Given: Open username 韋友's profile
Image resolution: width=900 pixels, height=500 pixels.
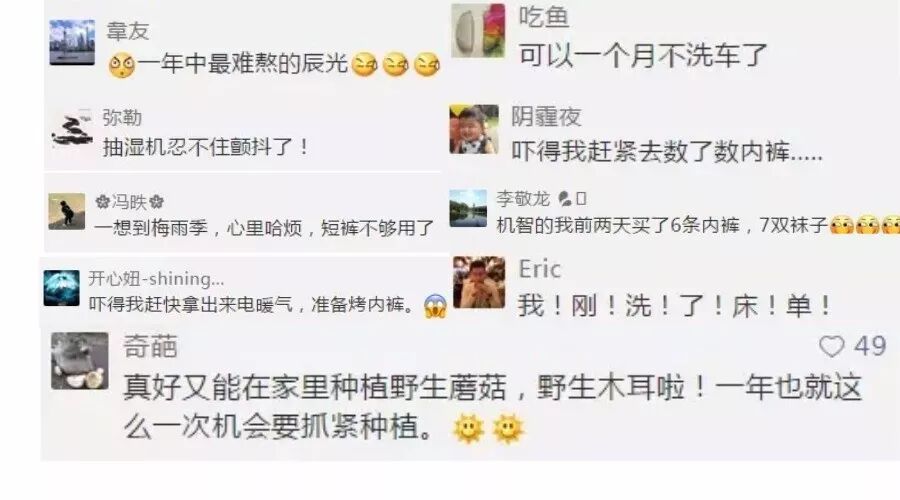Looking at the screenshot, I should pos(127,31).
